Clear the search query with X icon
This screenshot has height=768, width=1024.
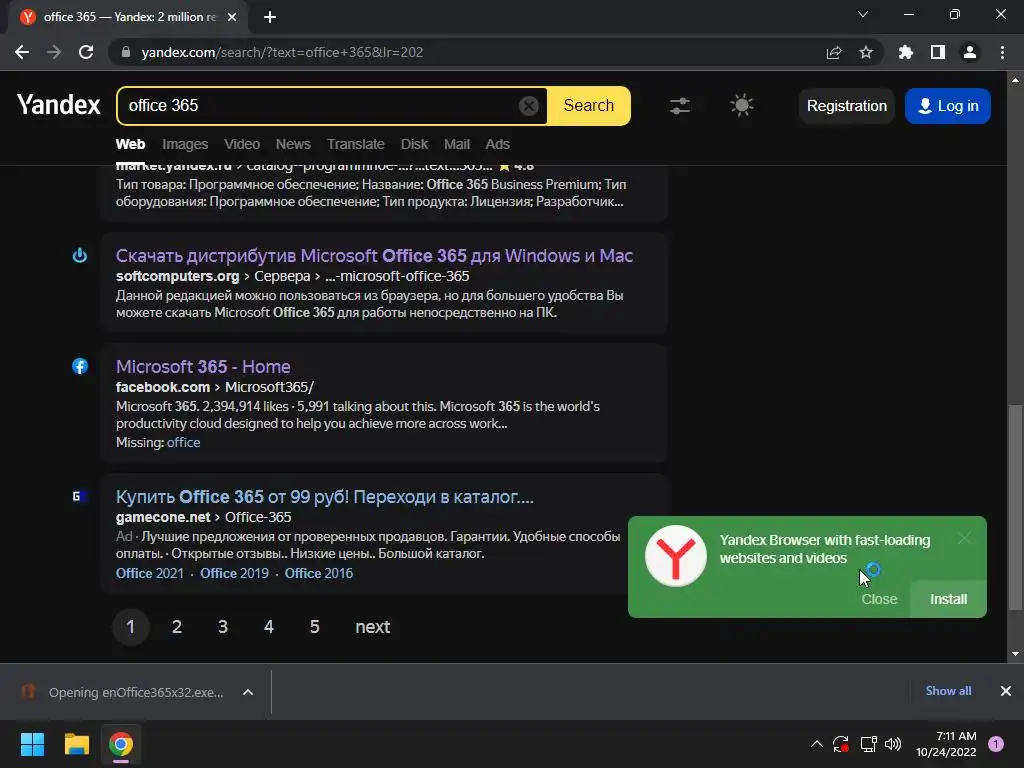pyautogui.click(x=528, y=106)
